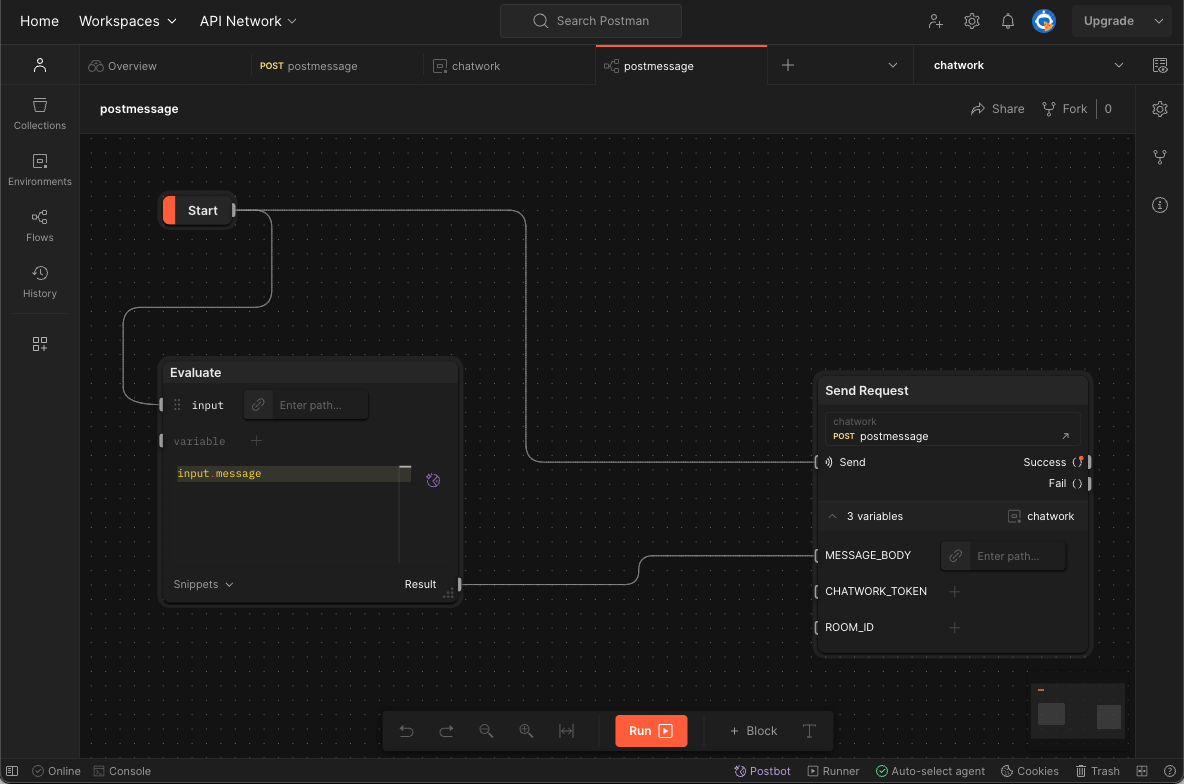Fork the postmessage flow

point(1065,109)
